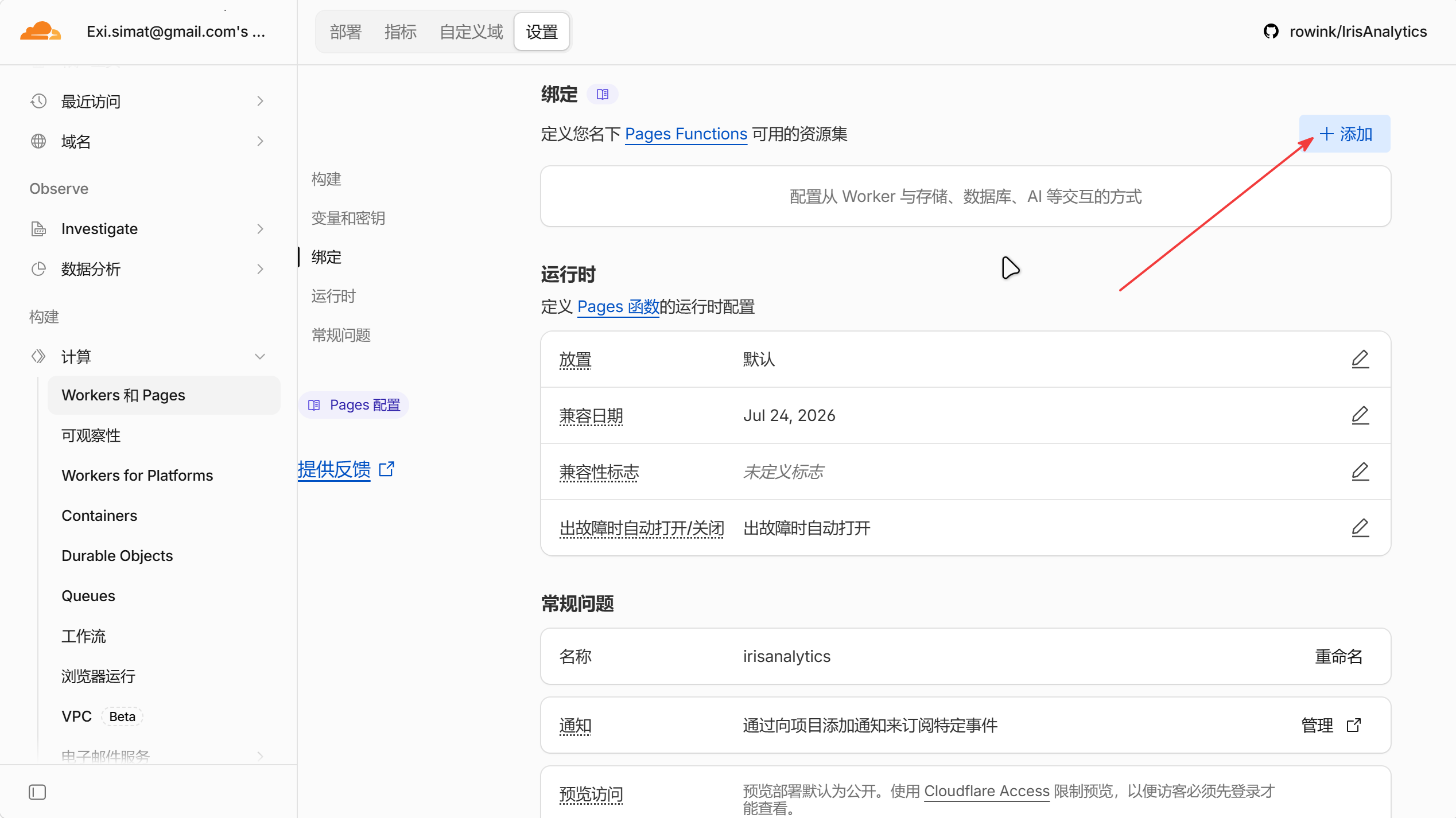The width and height of the screenshot is (1456, 818).
Task: Switch to the 自定义域 tab
Action: tap(471, 32)
